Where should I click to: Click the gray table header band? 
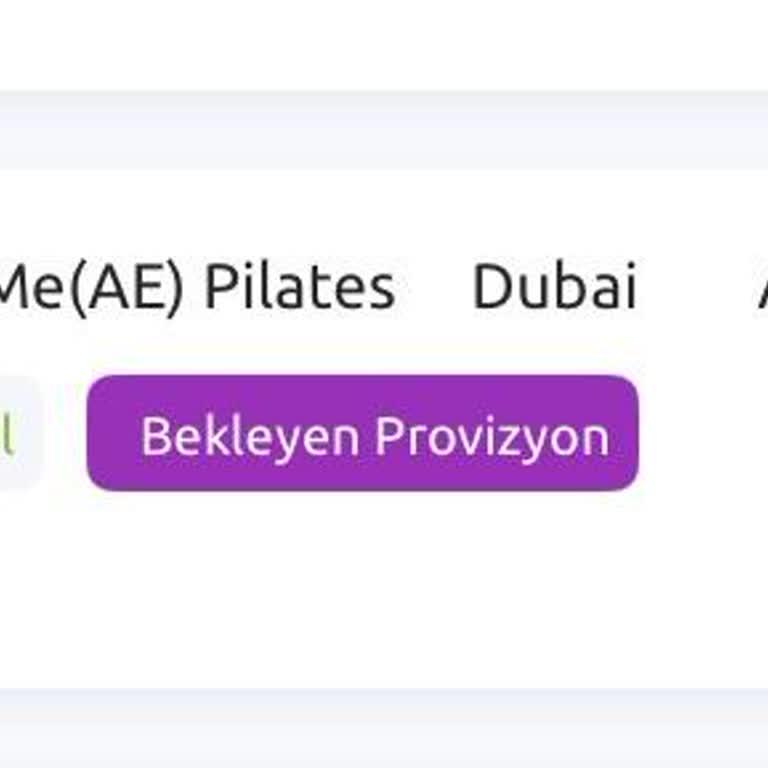[x=384, y=130]
